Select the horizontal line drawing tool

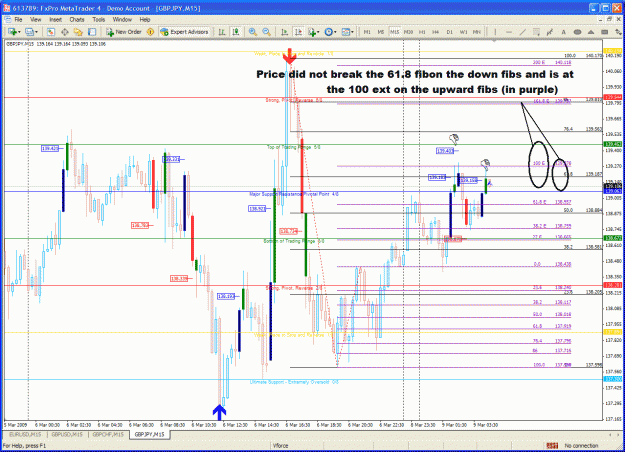click(509, 32)
